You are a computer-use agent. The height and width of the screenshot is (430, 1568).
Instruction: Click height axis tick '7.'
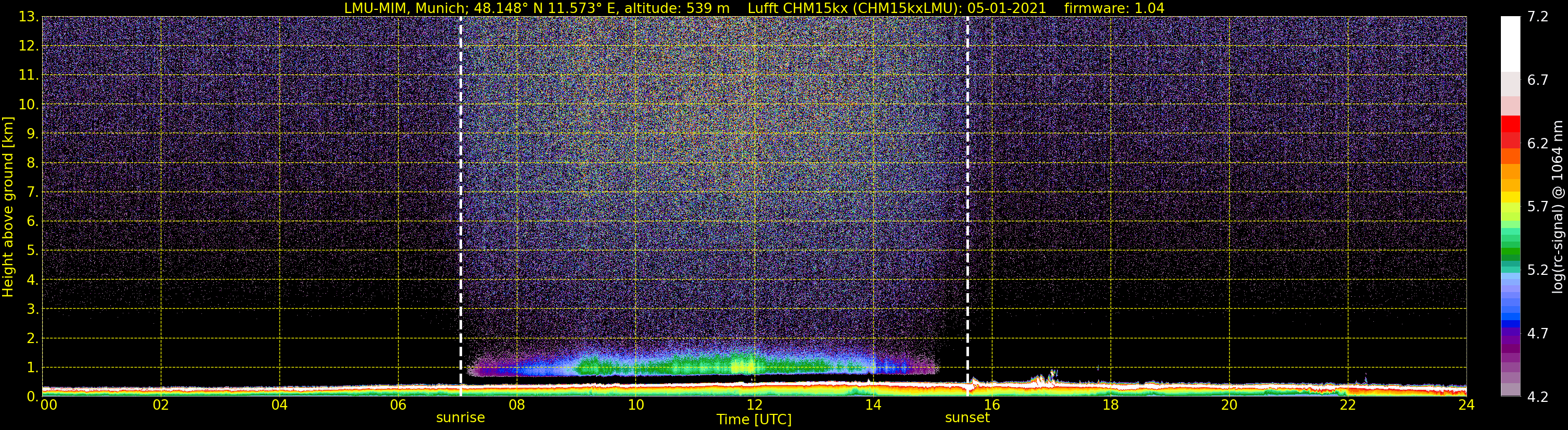coord(33,193)
